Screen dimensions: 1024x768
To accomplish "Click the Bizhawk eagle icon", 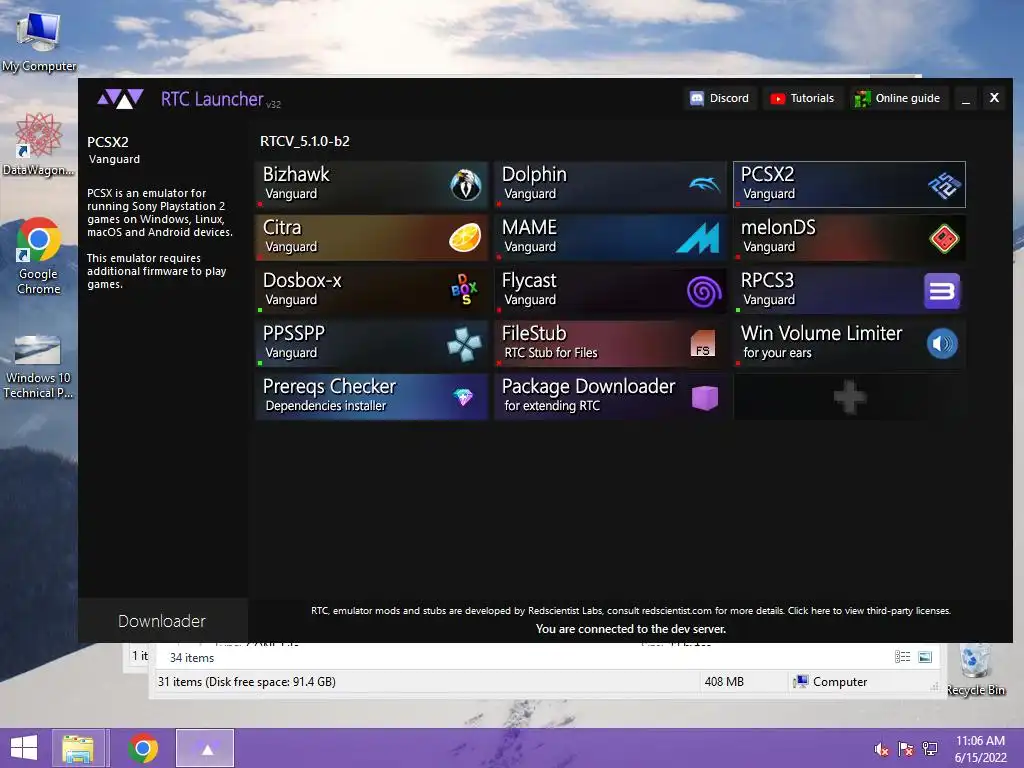I will point(466,184).
